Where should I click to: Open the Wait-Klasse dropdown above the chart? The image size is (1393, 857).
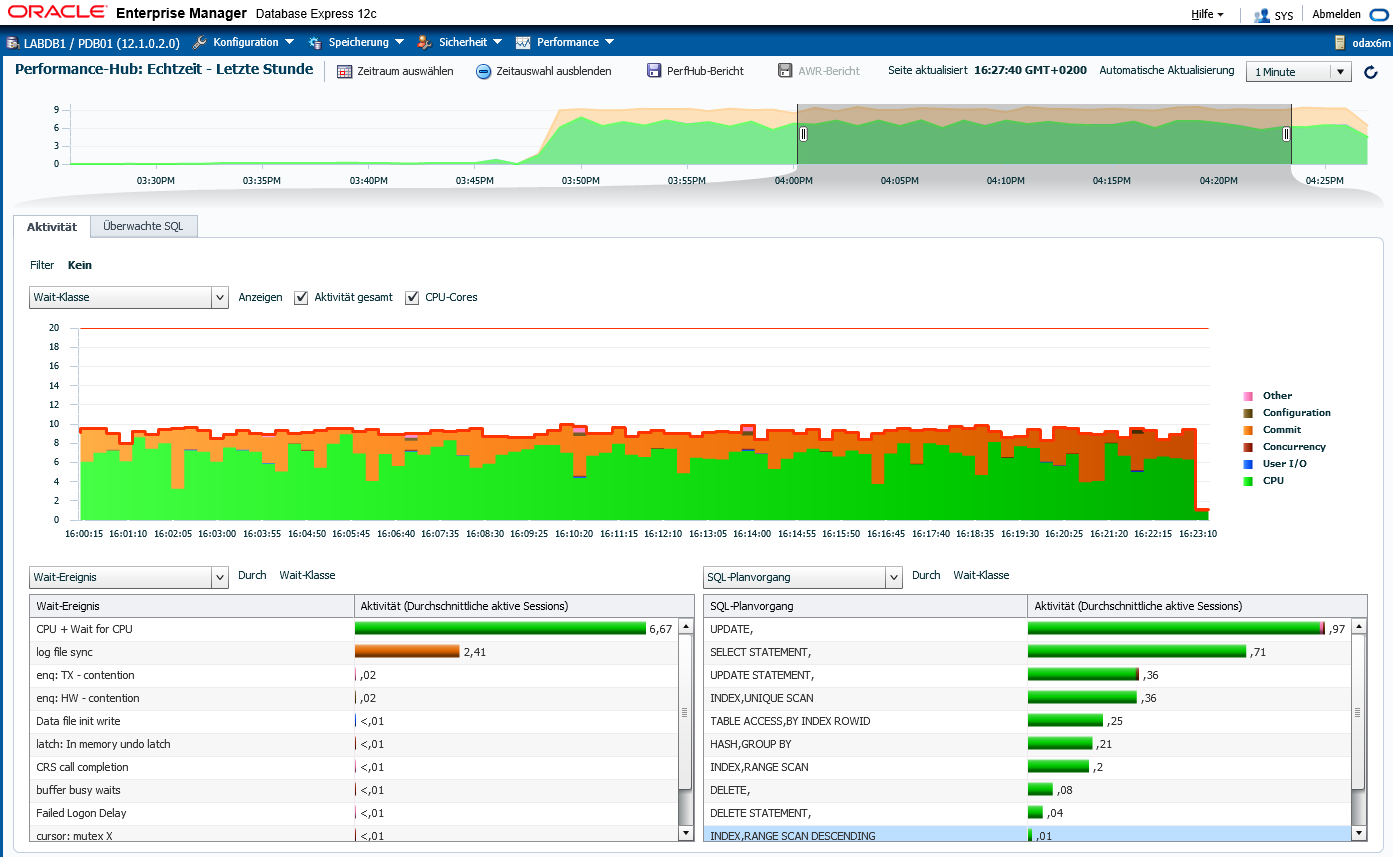[x=130, y=297]
